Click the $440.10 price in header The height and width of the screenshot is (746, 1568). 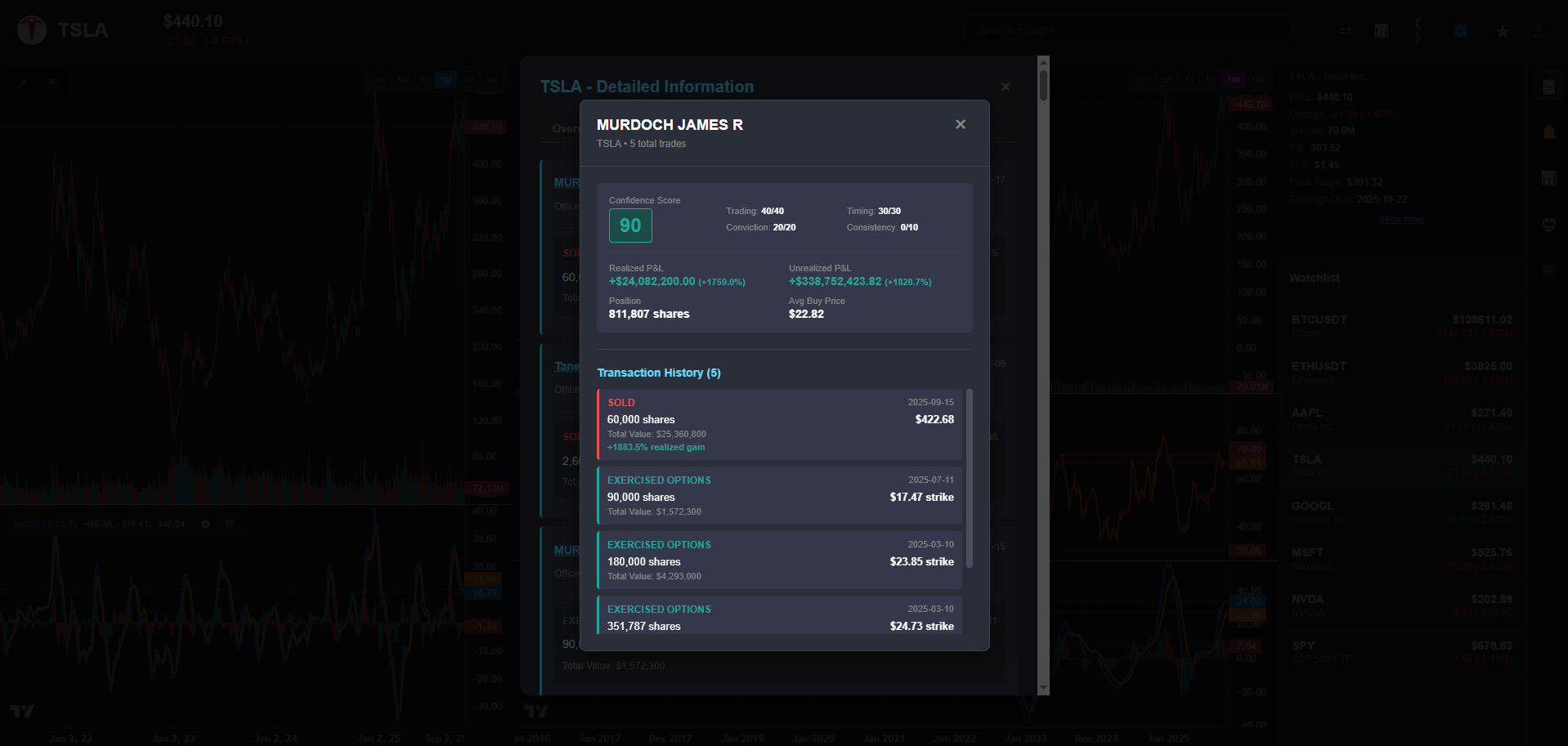(193, 21)
